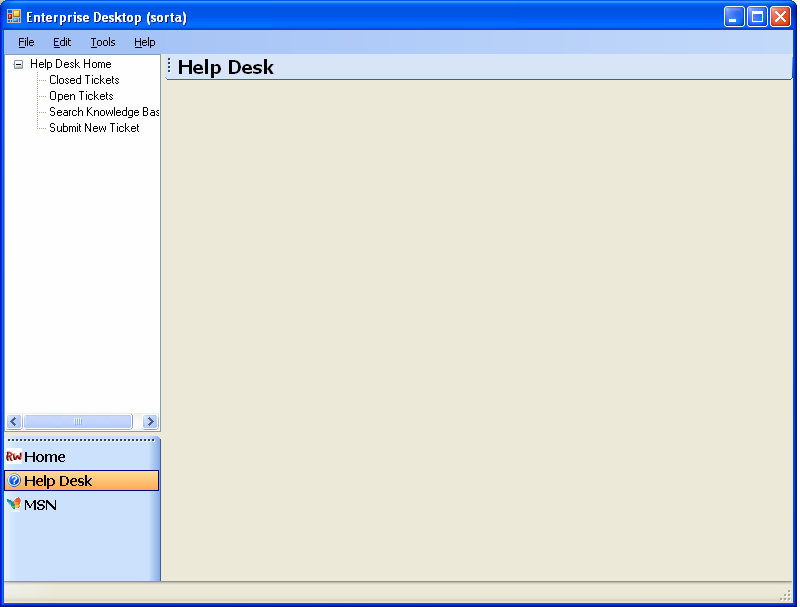Open the Help menu

[x=145, y=42]
